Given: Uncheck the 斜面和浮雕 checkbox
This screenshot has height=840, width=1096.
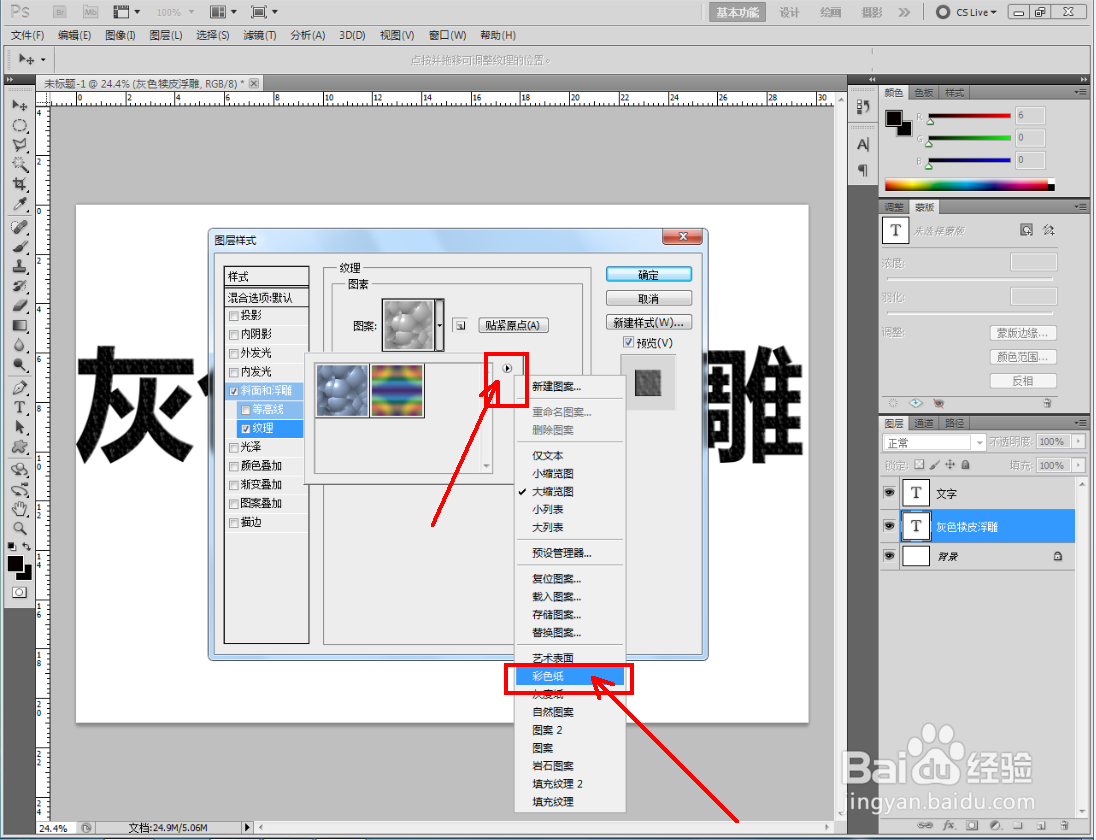Looking at the screenshot, I should (x=234, y=391).
